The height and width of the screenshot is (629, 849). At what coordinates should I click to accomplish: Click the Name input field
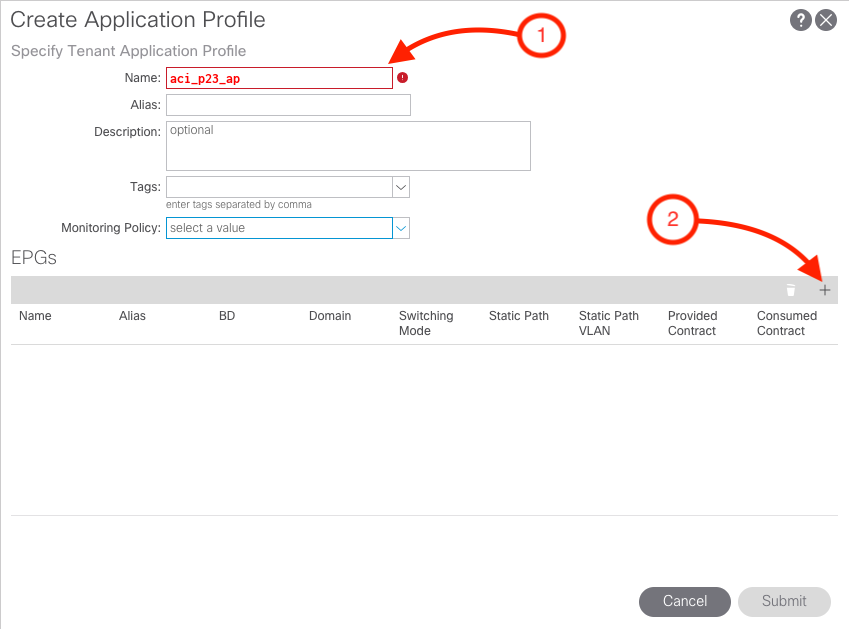[x=279, y=78]
